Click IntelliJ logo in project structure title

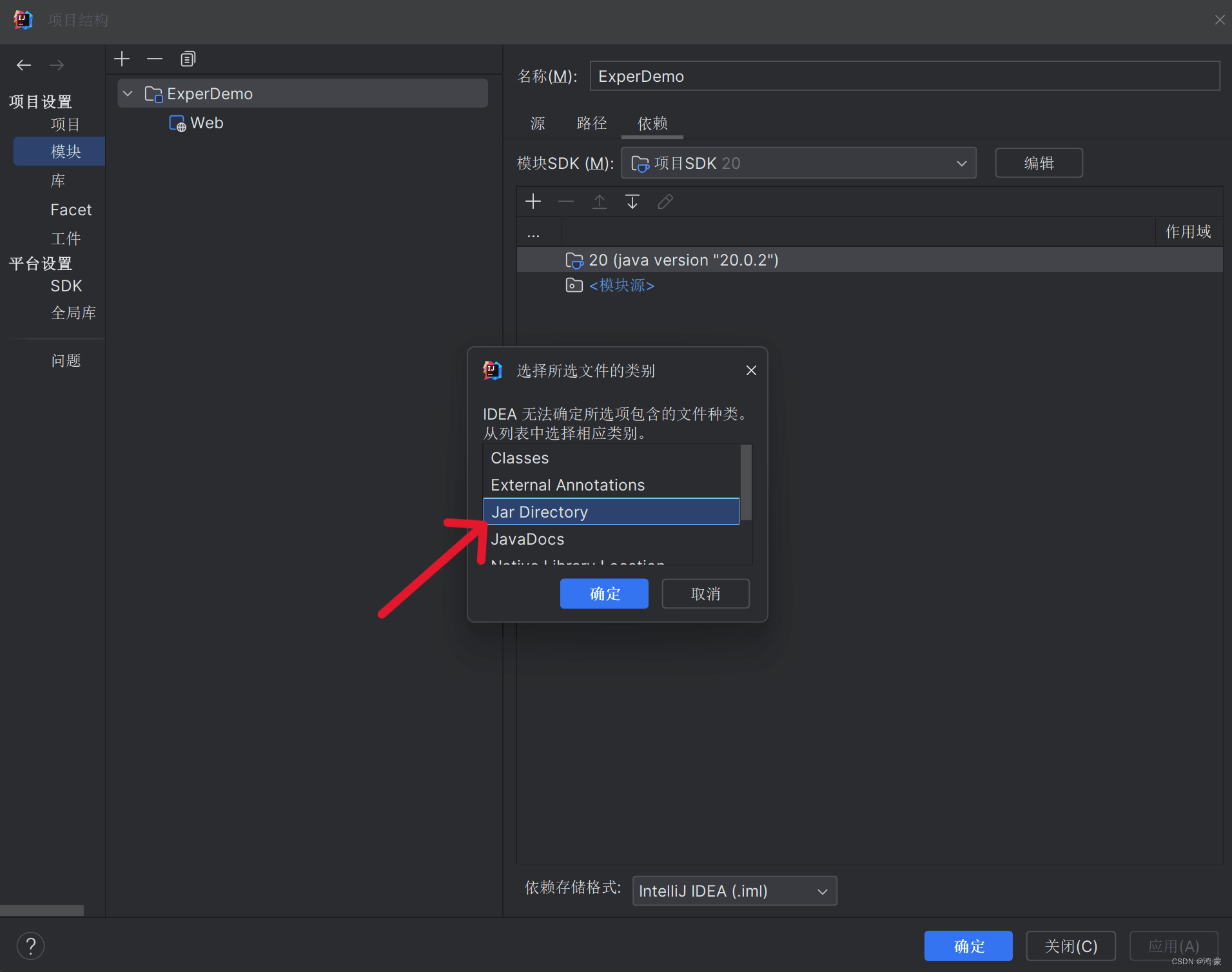click(23, 20)
